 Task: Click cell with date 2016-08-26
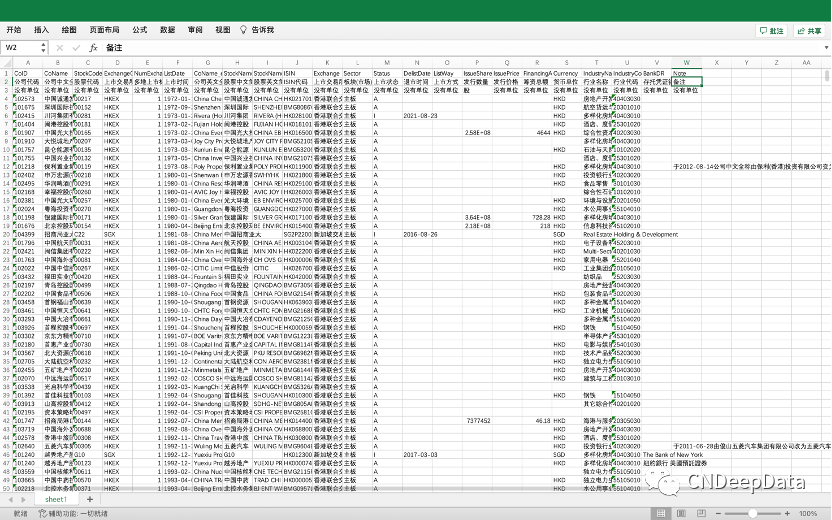[417, 235]
